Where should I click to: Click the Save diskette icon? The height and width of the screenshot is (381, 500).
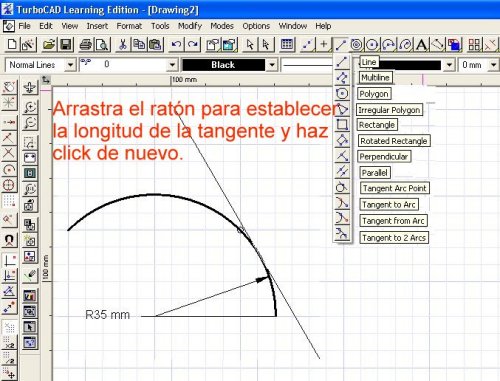(x=66, y=44)
